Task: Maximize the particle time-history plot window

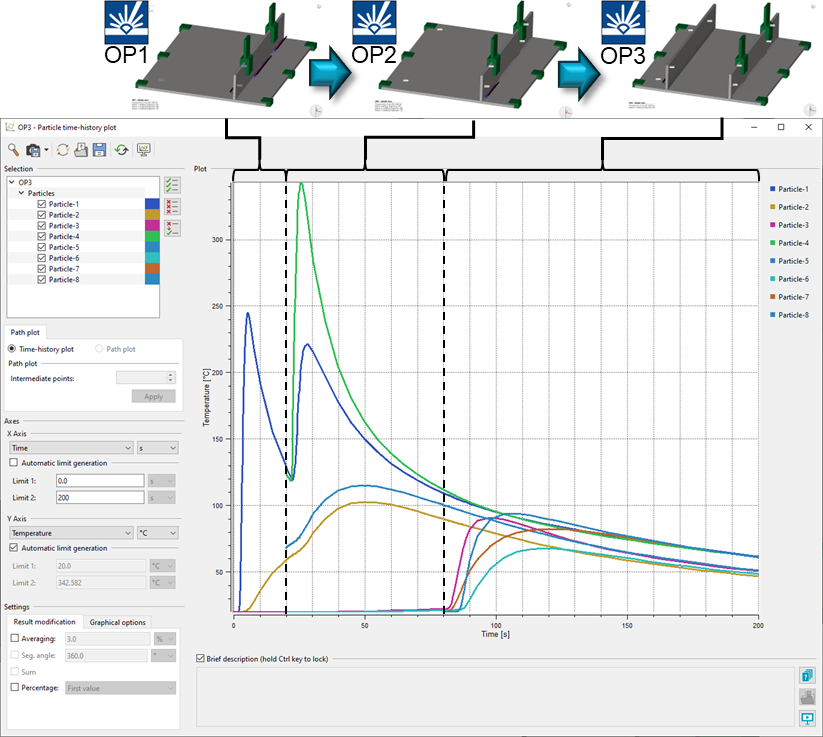Action: click(x=781, y=127)
